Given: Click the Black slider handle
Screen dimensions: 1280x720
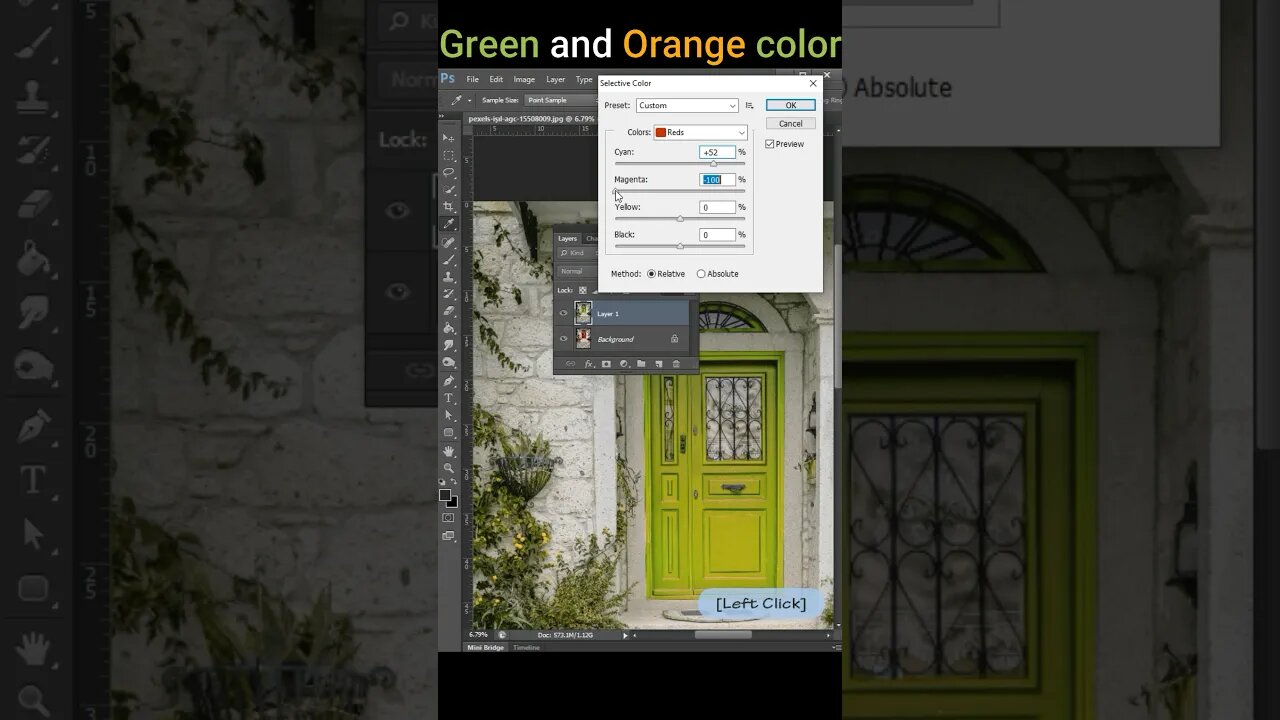Looking at the screenshot, I should tap(680, 245).
